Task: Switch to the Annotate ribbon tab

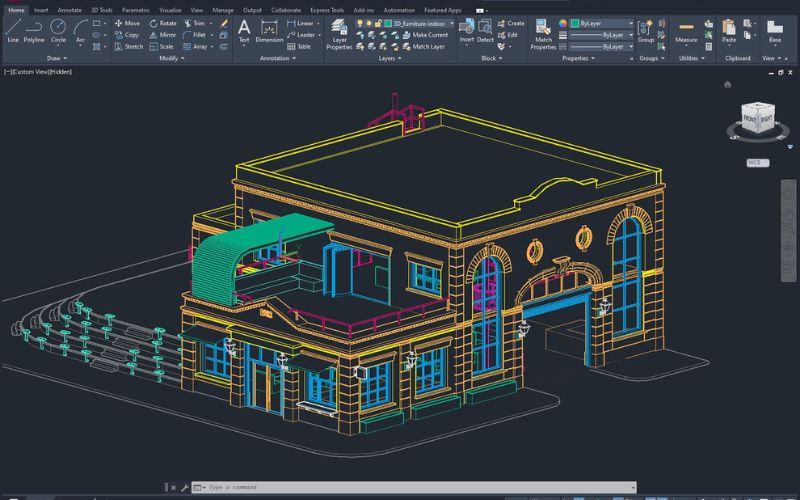Action: click(x=67, y=10)
